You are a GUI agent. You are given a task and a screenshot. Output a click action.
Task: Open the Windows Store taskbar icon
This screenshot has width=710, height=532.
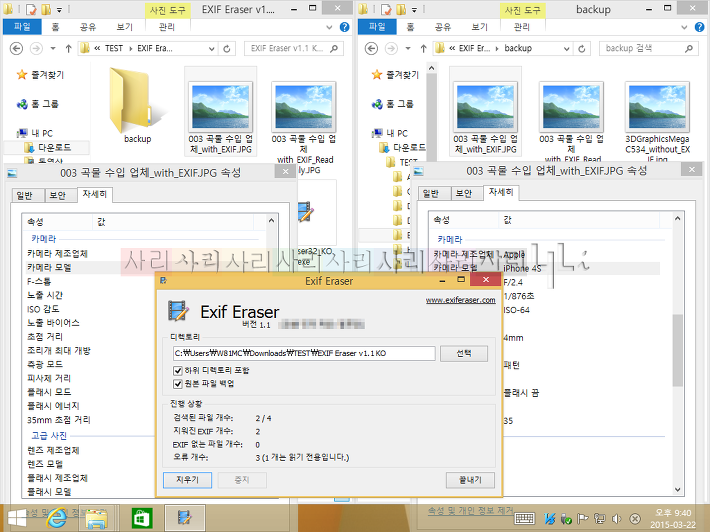tap(142, 518)
